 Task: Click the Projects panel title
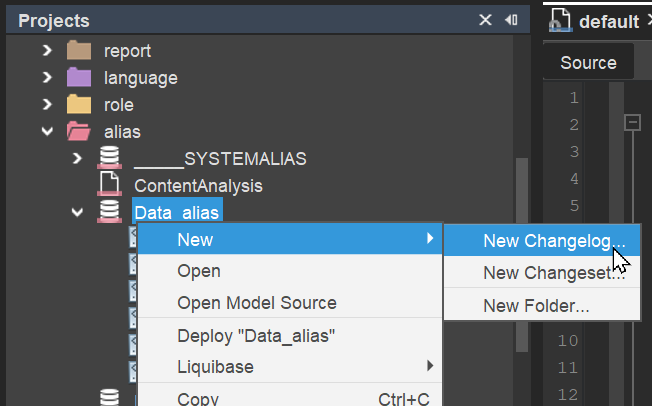[x=54, y=21]
